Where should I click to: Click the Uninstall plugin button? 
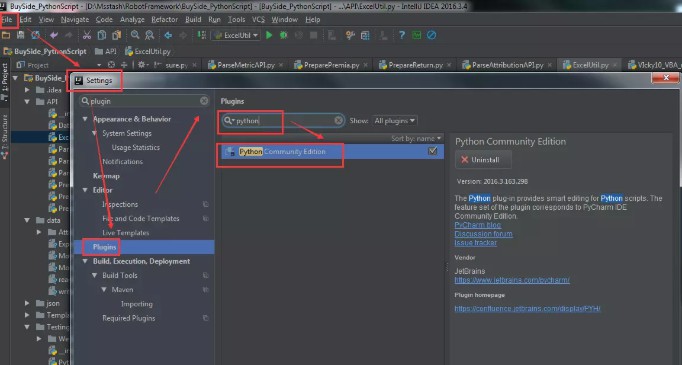point(483,160)
